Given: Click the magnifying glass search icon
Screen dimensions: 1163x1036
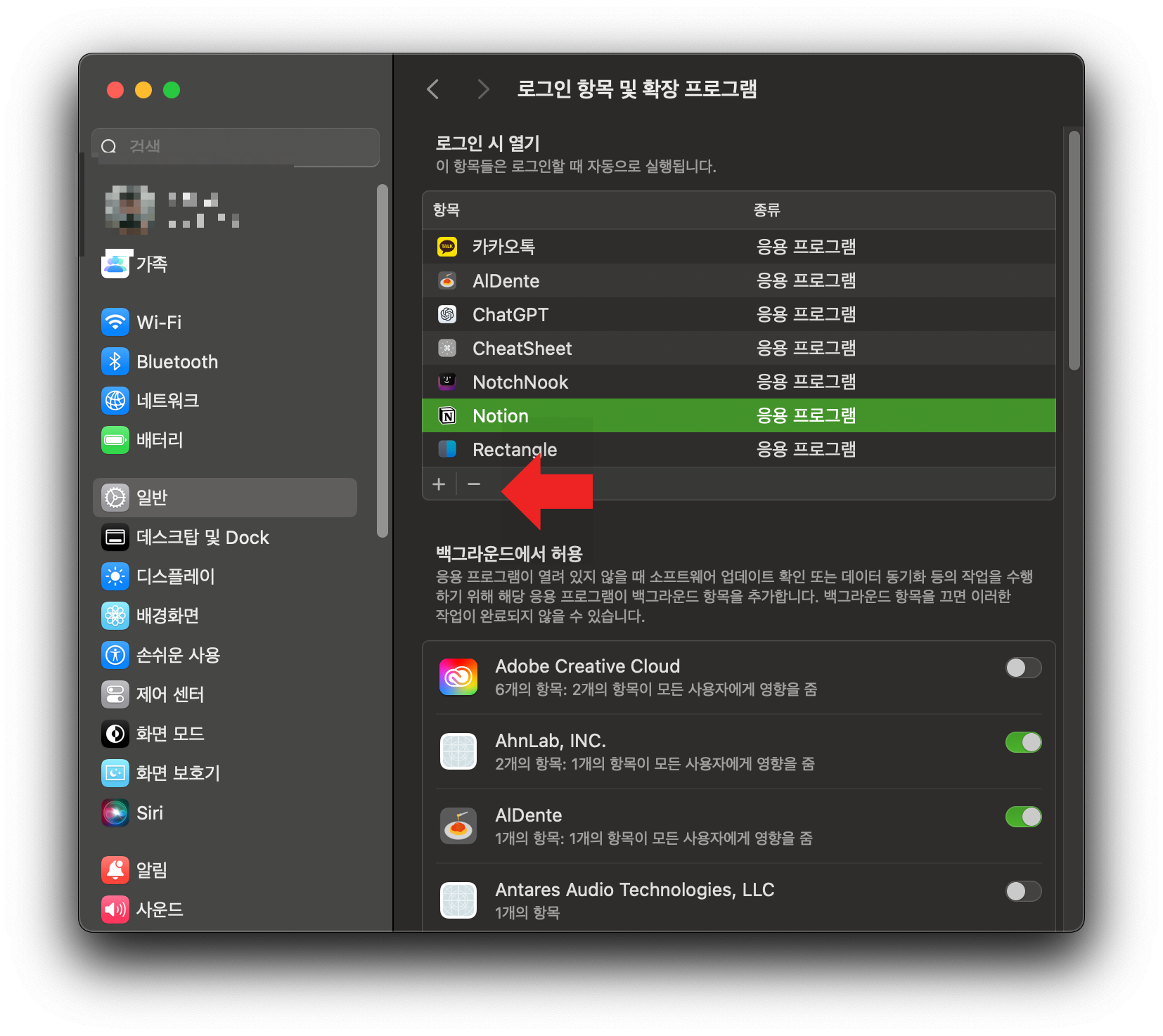Looking at the screenshot, I should pos(109,146).
